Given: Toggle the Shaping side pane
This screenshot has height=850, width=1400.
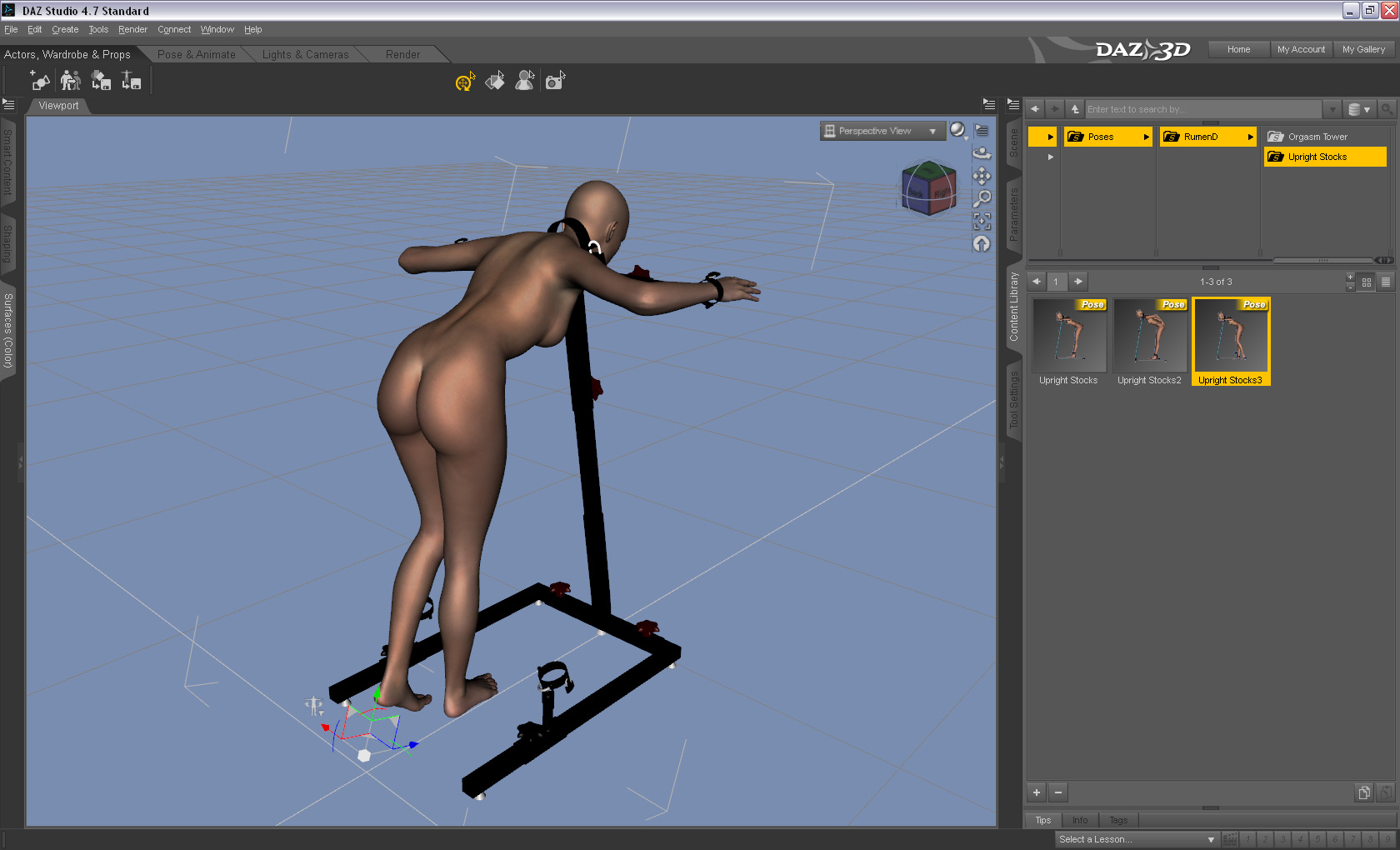Looking at the screenshot, I should 7,242.
